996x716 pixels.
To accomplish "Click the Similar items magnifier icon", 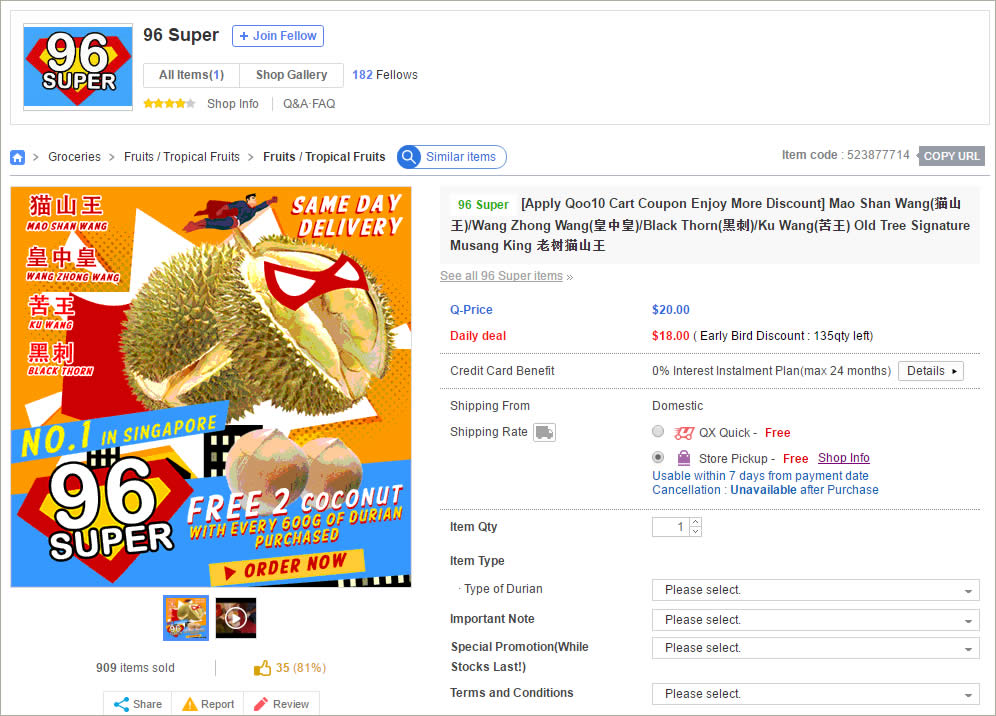I will tap(409, 157).
